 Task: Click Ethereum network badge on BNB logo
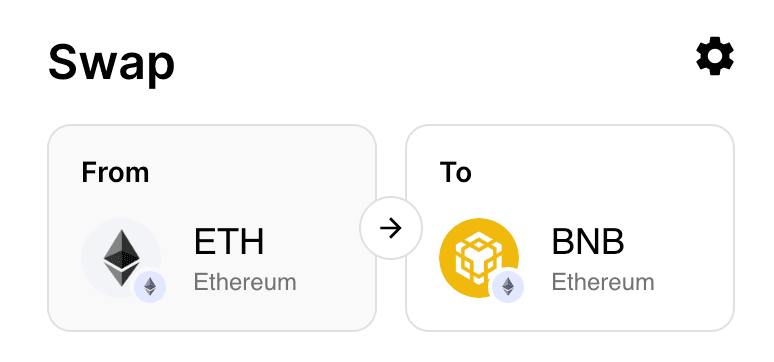coord(508,286)
